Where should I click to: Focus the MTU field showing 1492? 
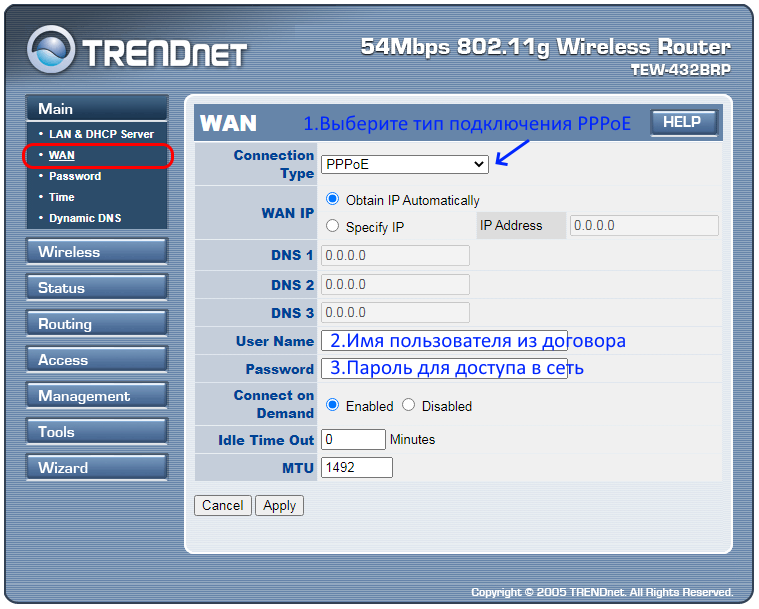pyautogui.click(x=357, y=467)
